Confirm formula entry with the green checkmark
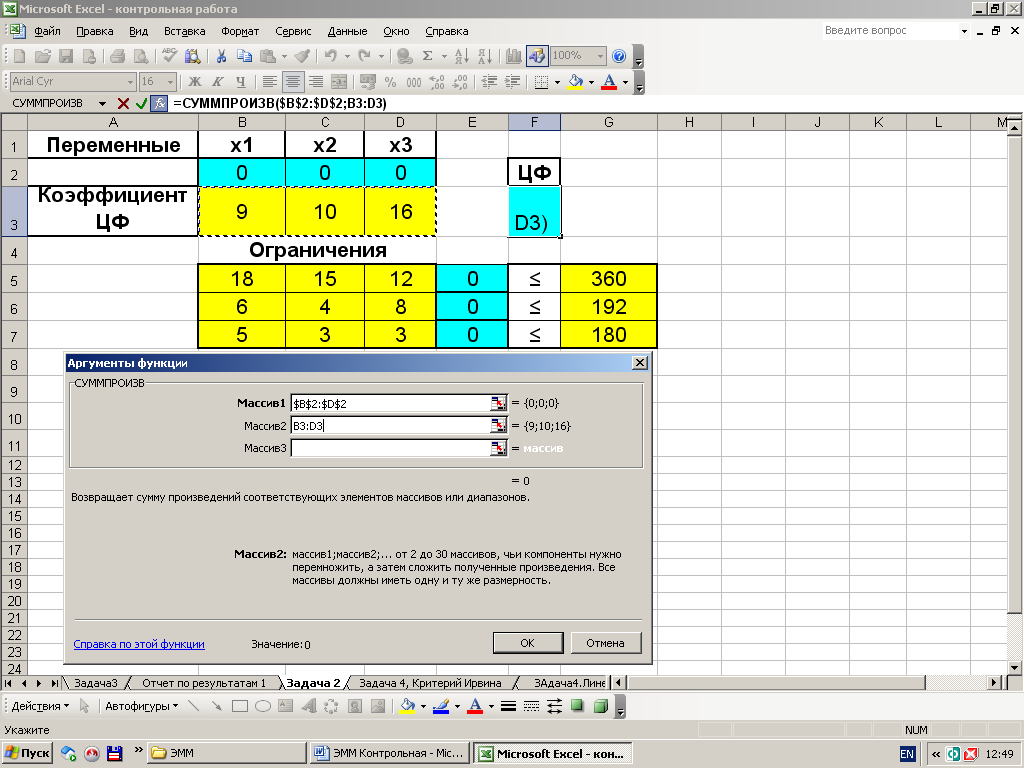1024x768 pixels. click(141, 103)
